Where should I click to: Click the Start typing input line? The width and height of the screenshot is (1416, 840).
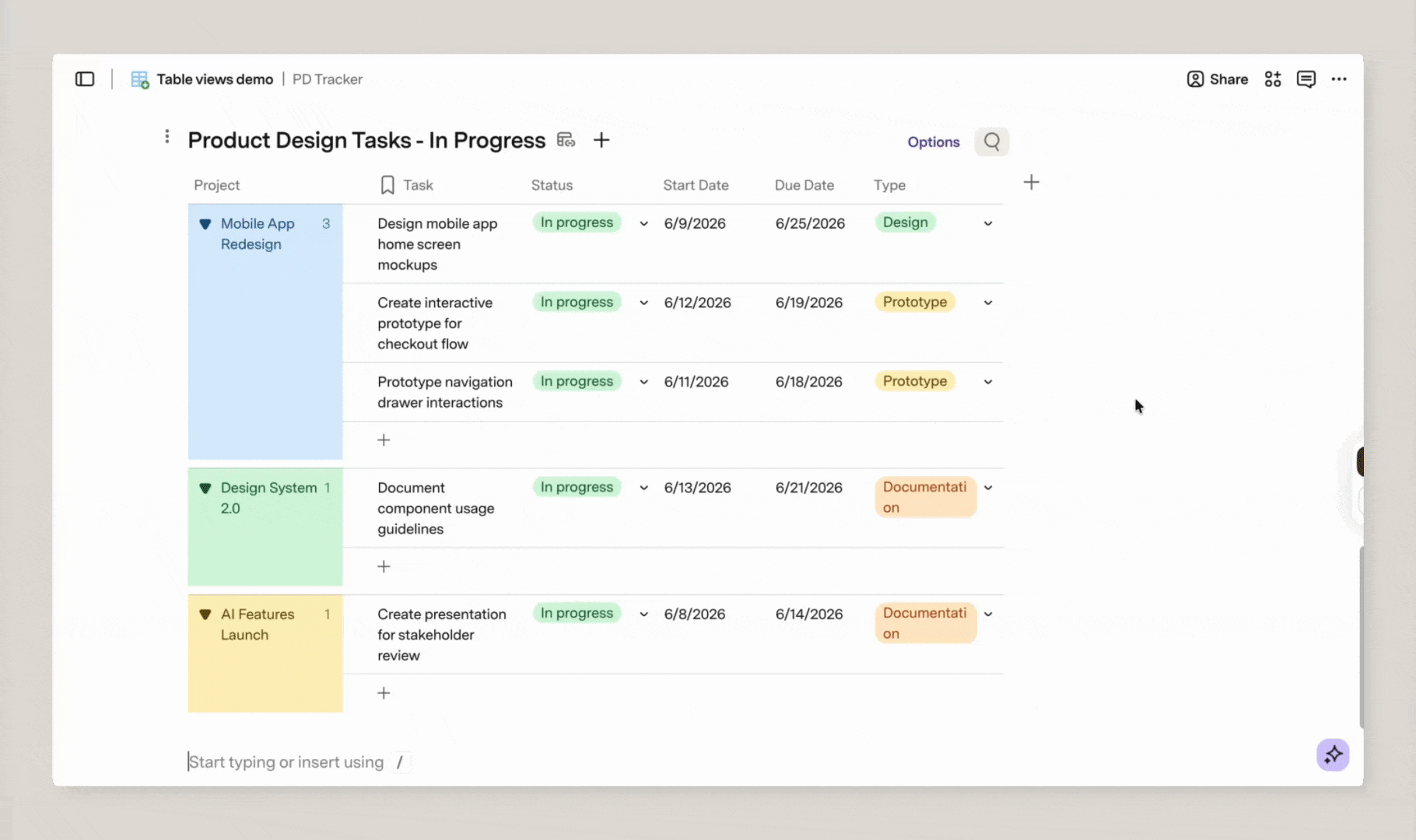tap(296, 762)
